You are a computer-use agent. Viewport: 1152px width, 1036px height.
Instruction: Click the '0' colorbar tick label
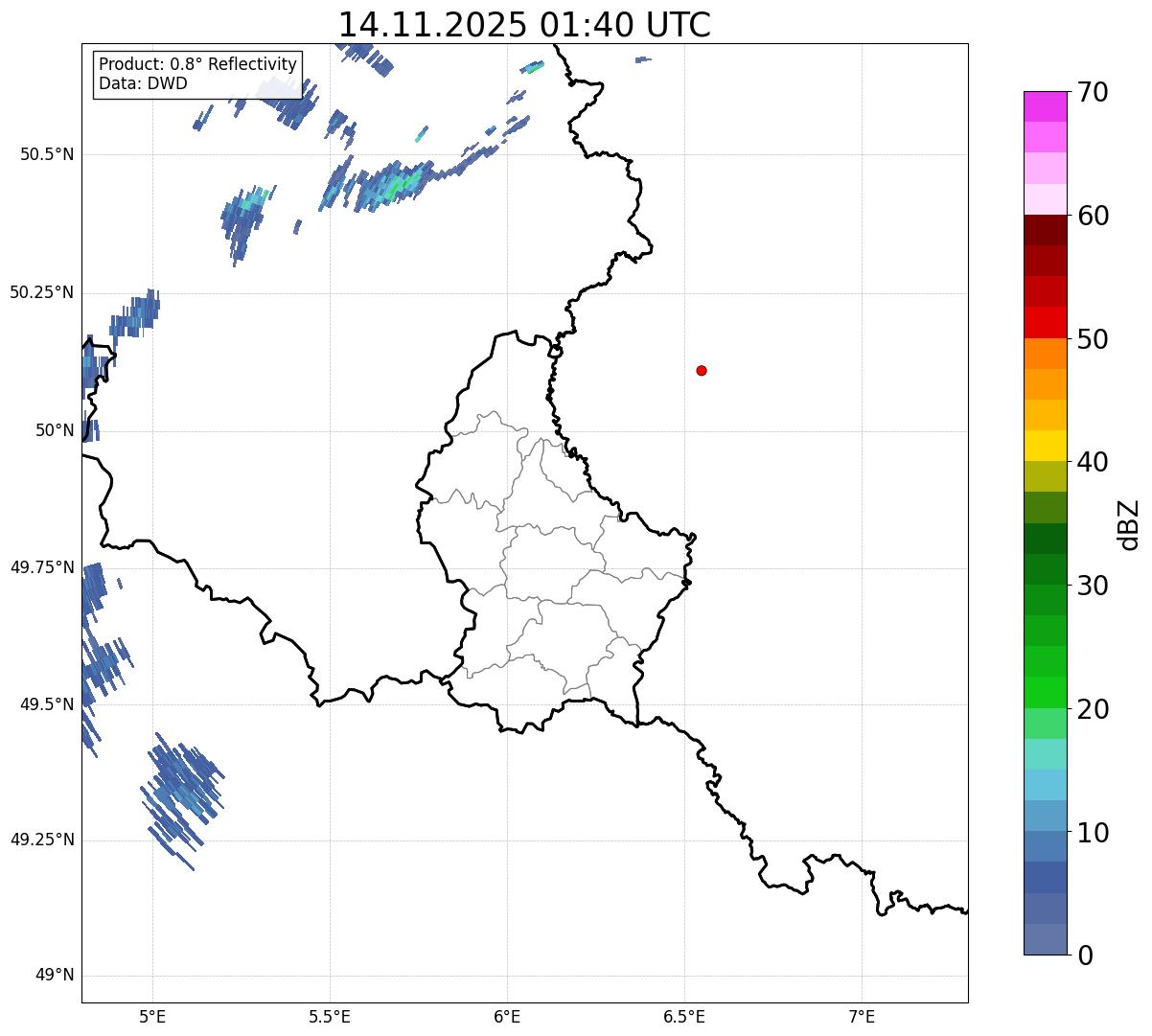(x=1085, y=955)
